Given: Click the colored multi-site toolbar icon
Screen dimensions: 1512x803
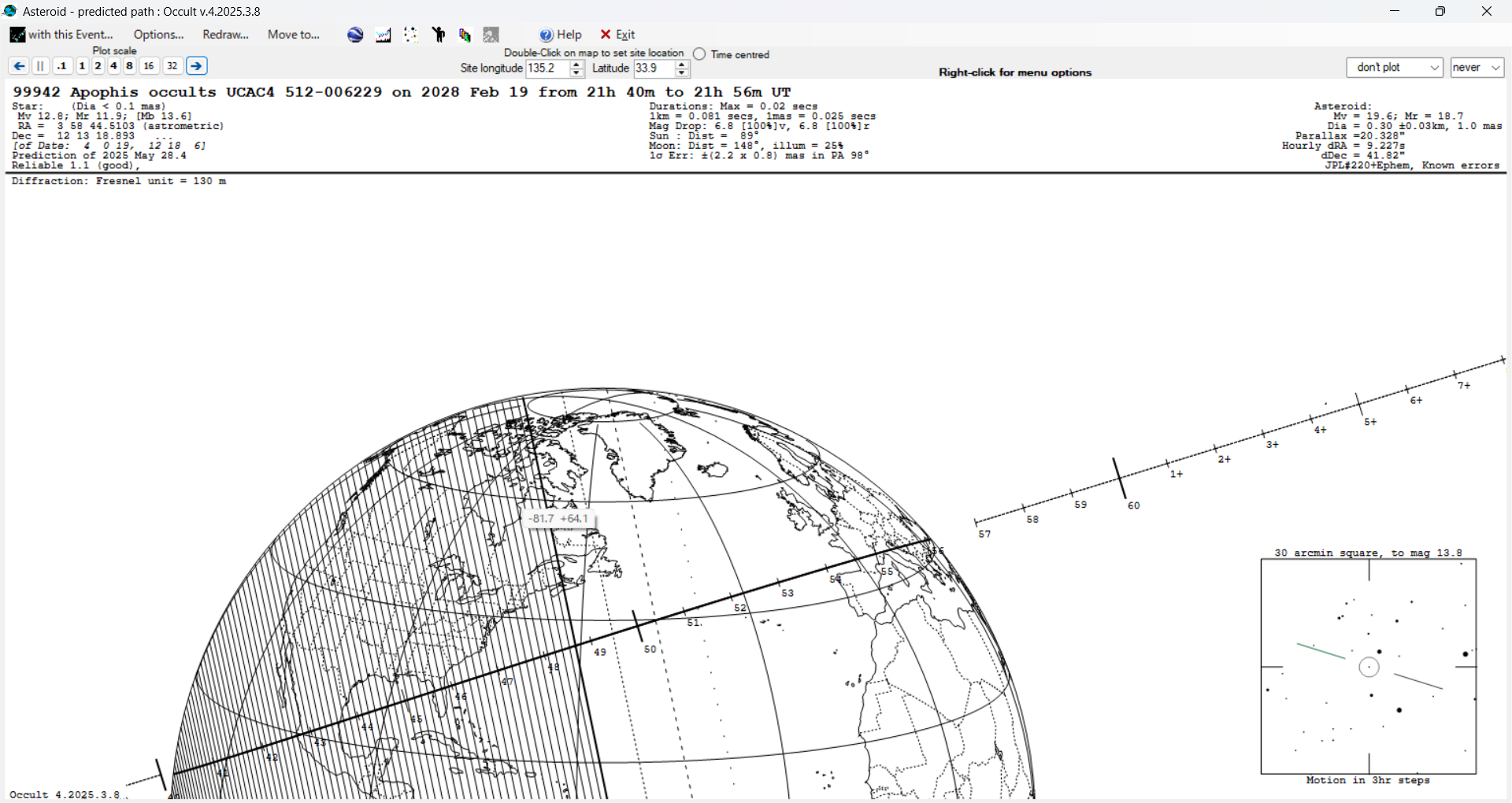Looking at the screenshot, I should point(465,35).
